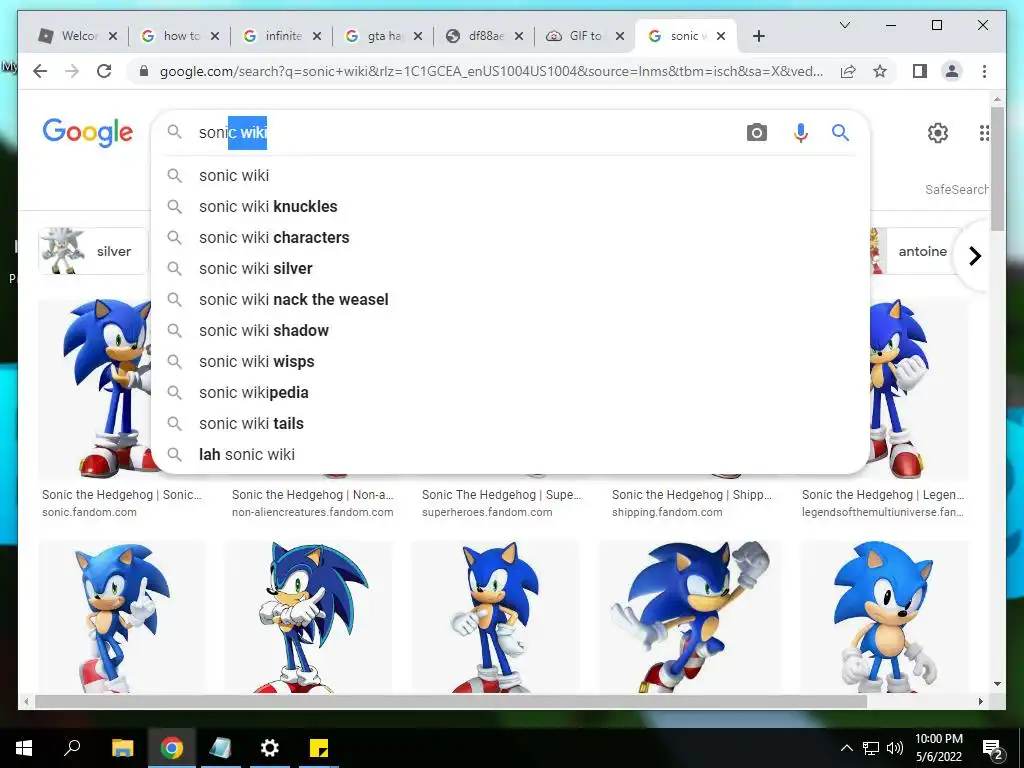Open Sonic thumbnail with crossed arms
The image size is (1024, 768).
[308, 616]
